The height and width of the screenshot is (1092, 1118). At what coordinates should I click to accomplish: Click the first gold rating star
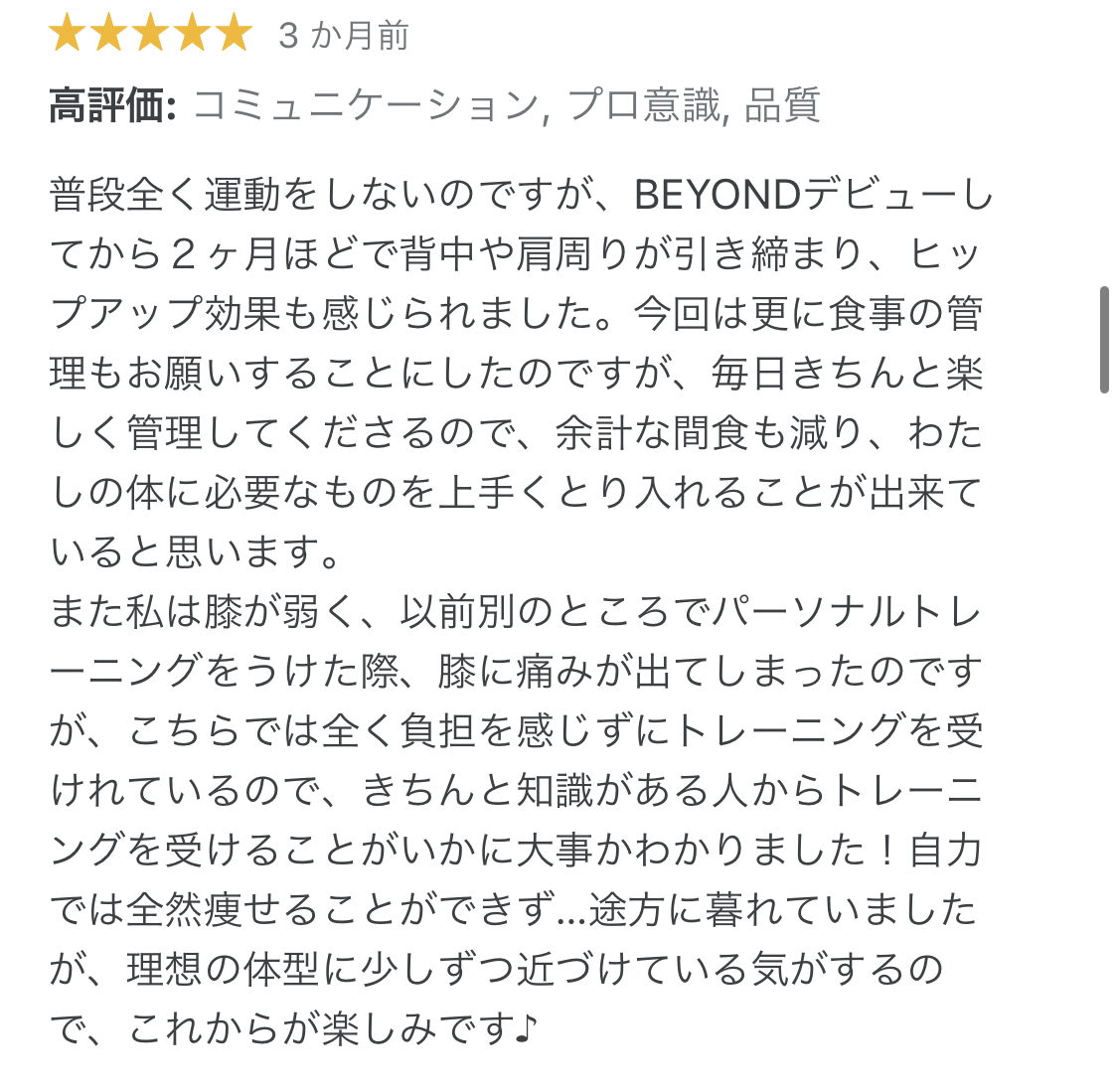tap(67, 35)
